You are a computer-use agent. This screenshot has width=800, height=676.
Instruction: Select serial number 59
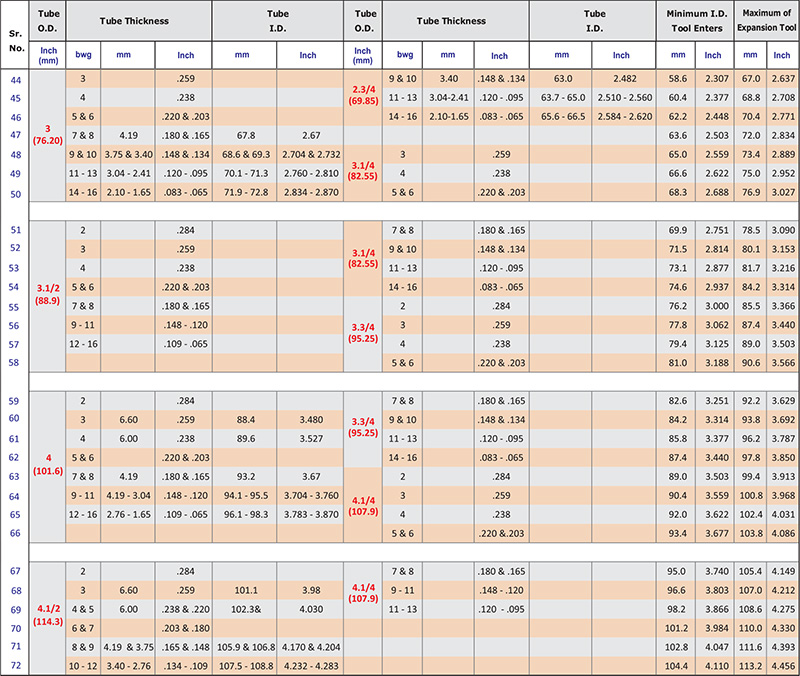pos(14,401)
